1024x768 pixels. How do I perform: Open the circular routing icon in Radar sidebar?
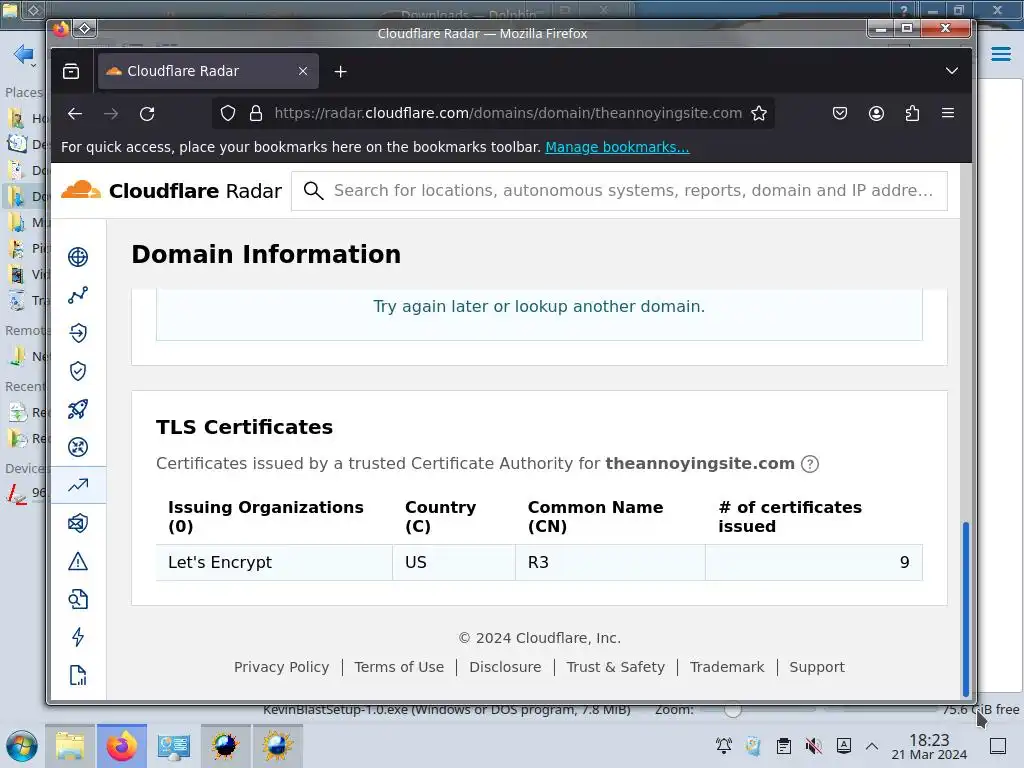click(78, 447)
